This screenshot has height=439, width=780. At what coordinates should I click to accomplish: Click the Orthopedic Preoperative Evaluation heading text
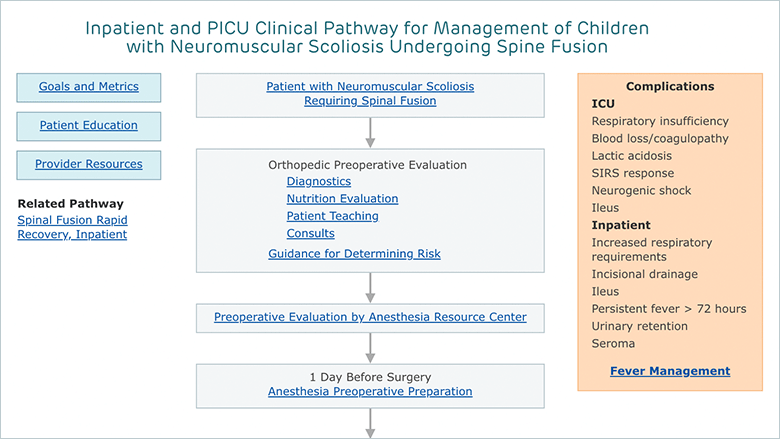tap(368, 165)
